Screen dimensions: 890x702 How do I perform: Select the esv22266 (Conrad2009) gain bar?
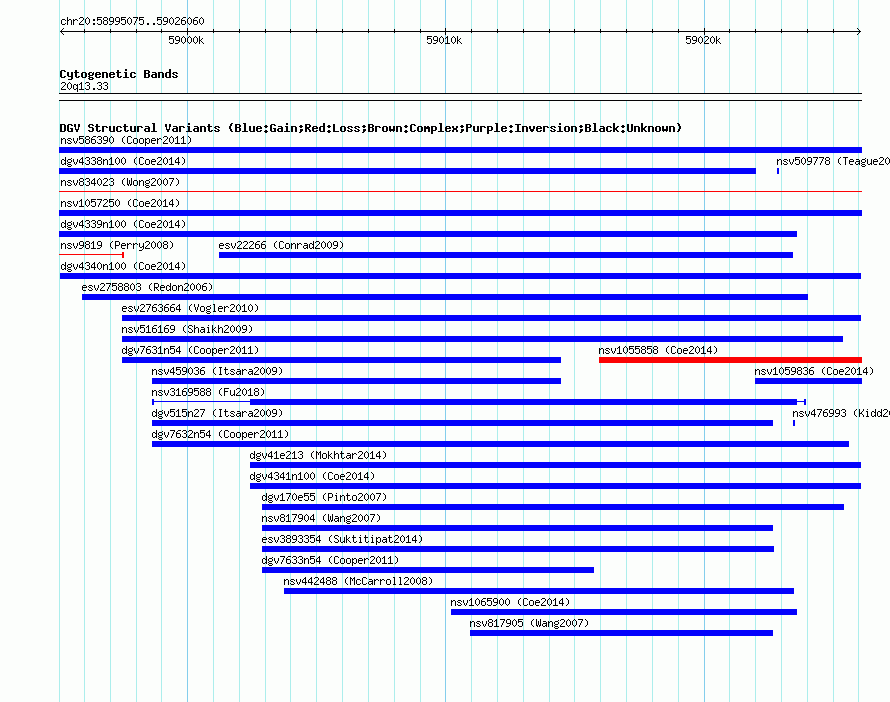point(506,255)
